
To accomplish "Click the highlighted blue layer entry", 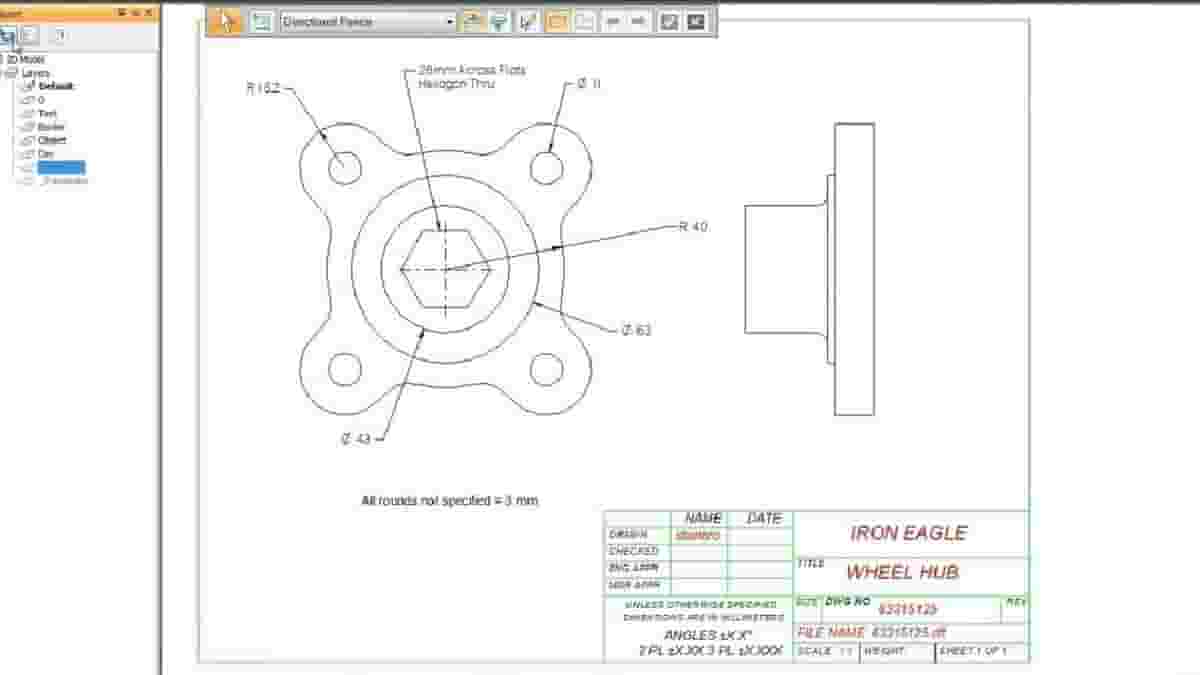I will click(x=59, y=166).
